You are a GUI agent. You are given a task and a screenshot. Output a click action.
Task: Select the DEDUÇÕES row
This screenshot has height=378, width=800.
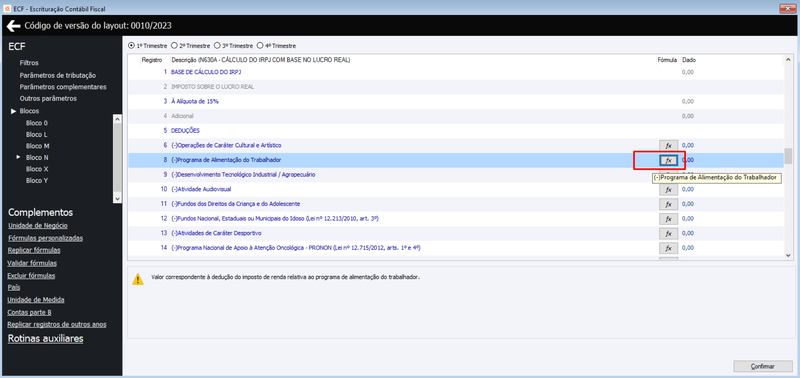tap(455, 131)
